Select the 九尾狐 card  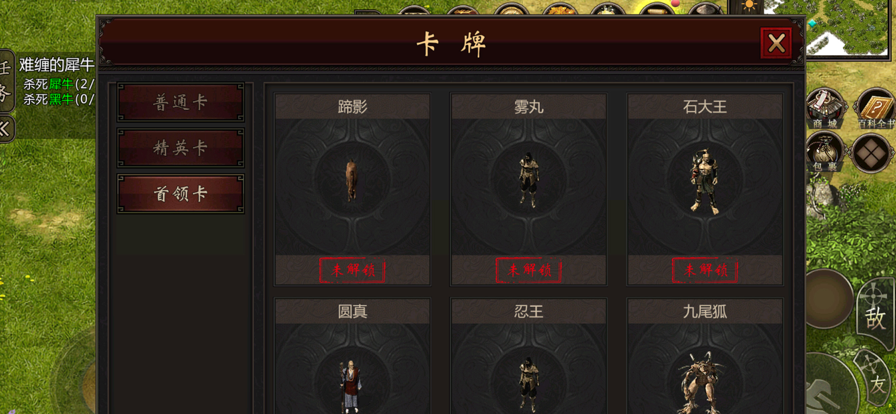tap(705, 356)
